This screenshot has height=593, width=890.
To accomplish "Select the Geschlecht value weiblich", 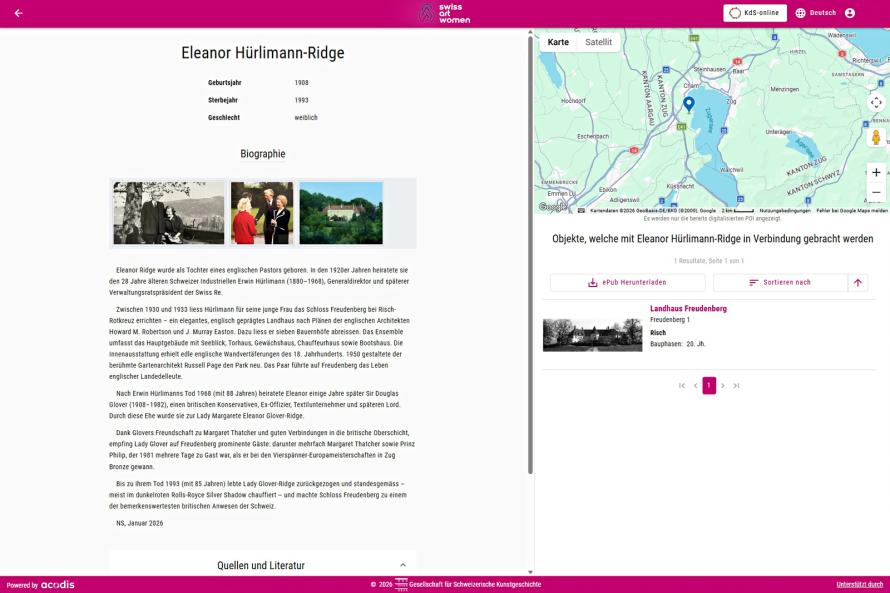I will pyautogui.click(x=306, y=118).
